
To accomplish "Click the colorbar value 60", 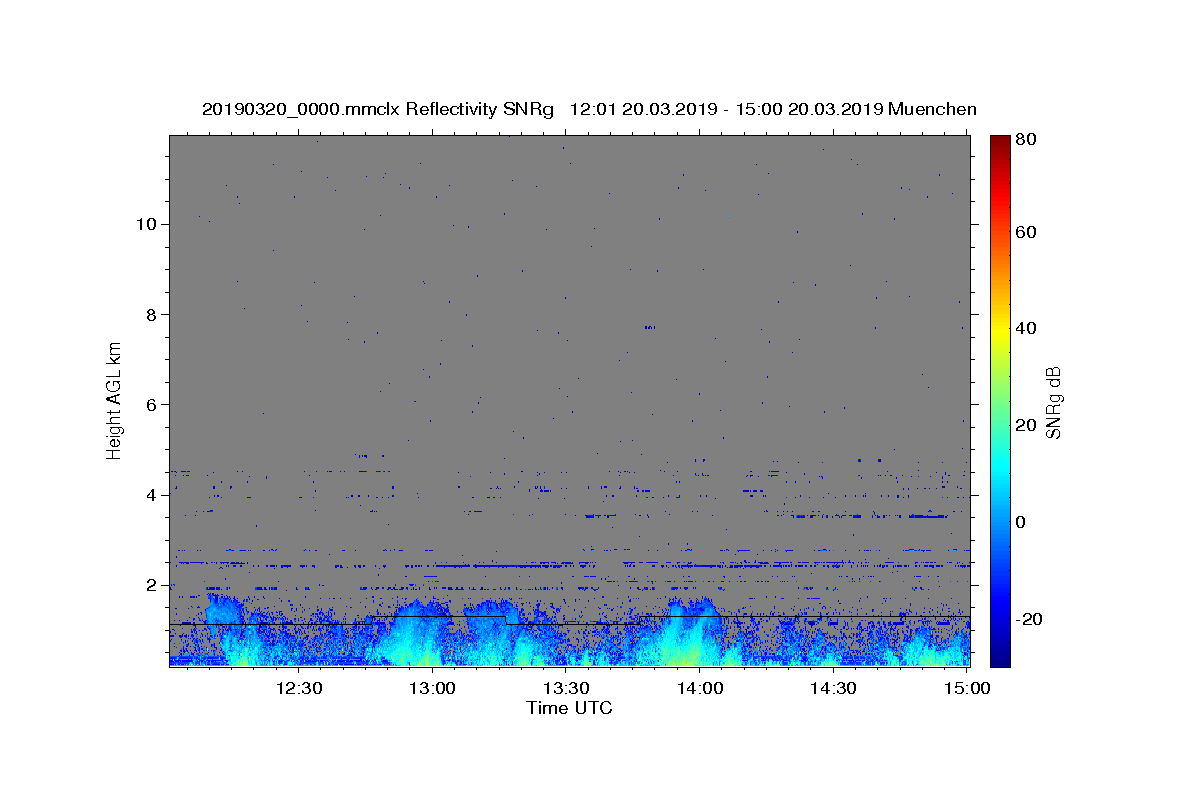I will tap(1028, 232).
